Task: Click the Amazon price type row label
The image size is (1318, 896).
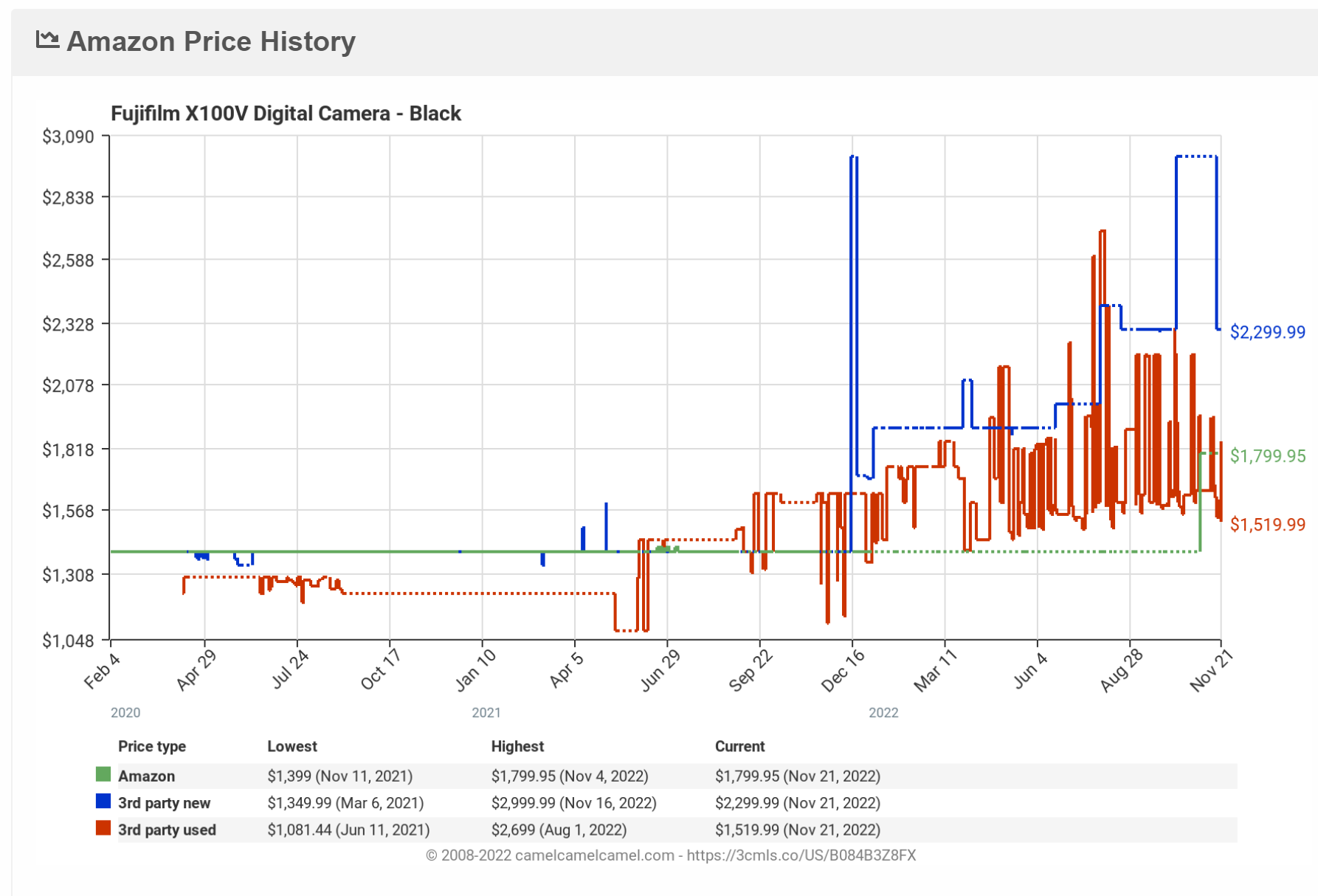Action: click(146, 776)
